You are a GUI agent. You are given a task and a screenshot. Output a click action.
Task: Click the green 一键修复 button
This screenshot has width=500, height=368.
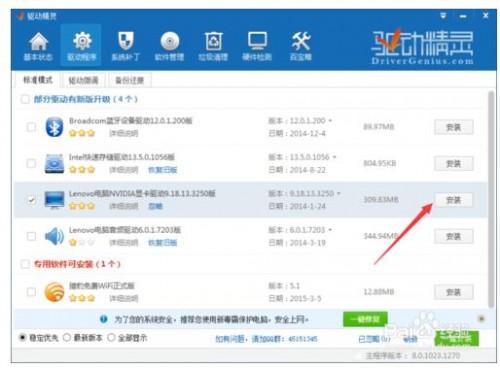pos(365,319)
